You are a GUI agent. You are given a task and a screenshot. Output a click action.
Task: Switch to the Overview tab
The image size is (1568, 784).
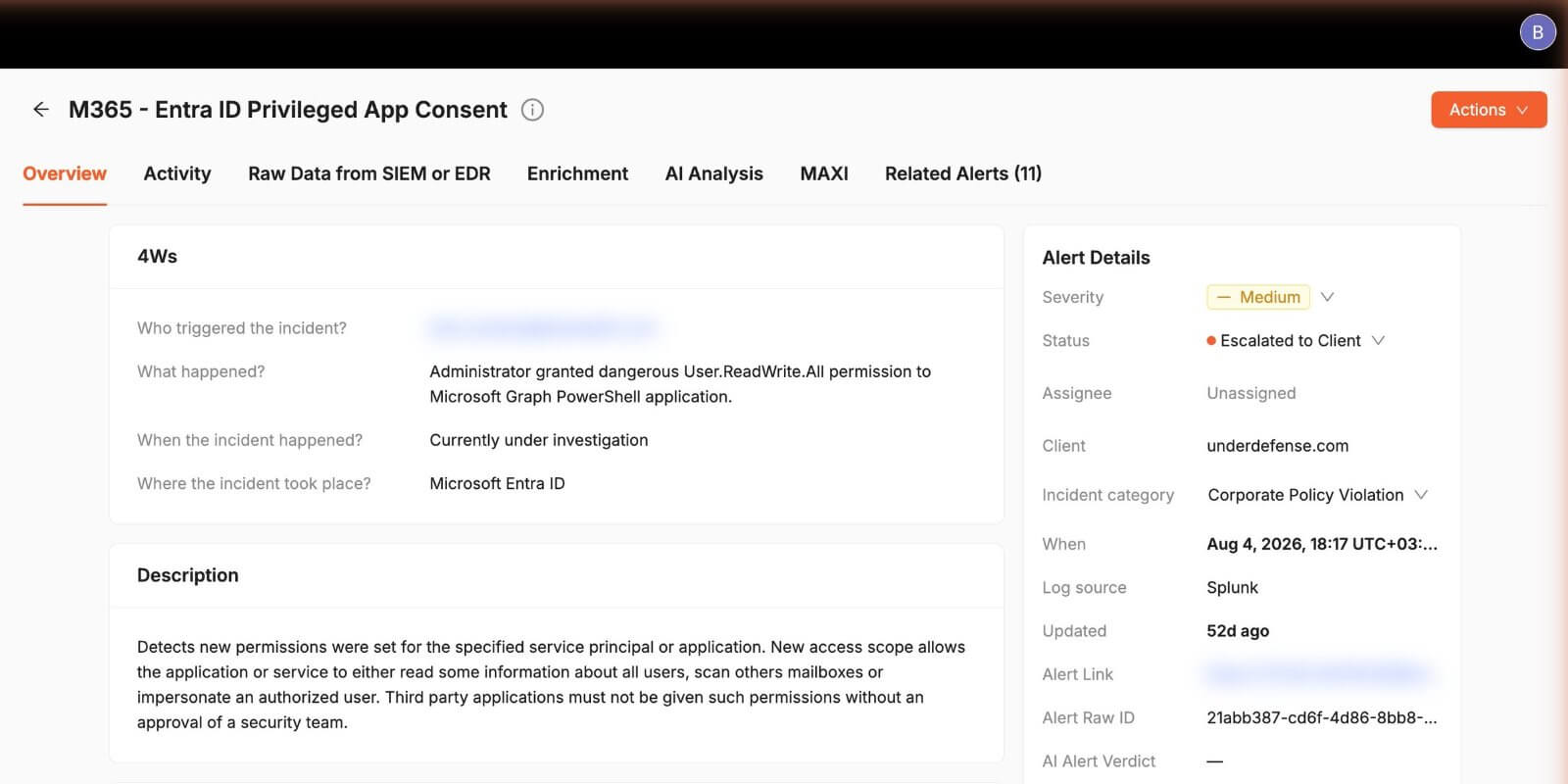(x=65, y=173)
